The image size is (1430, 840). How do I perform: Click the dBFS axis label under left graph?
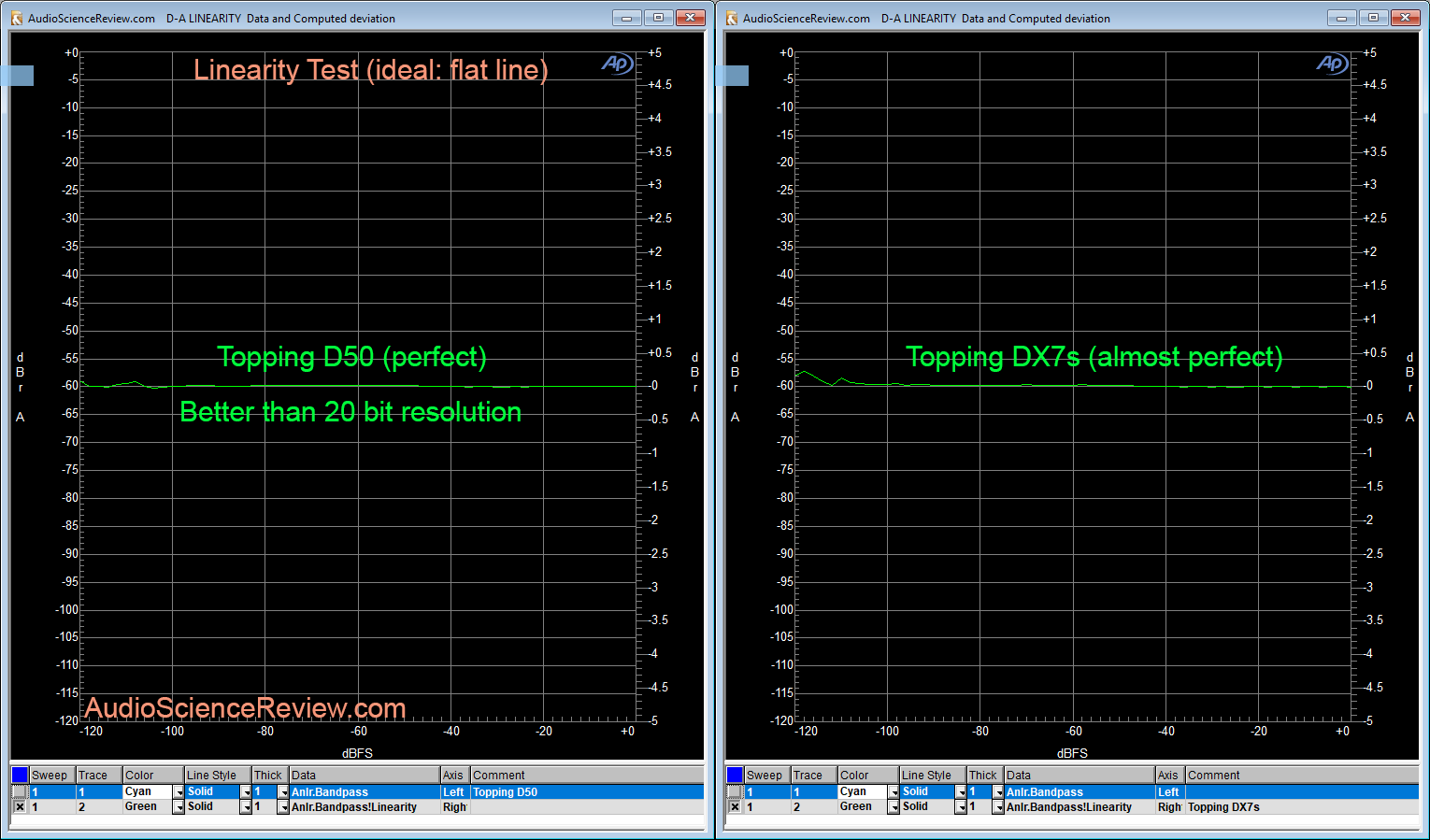[x=357, y=753]
